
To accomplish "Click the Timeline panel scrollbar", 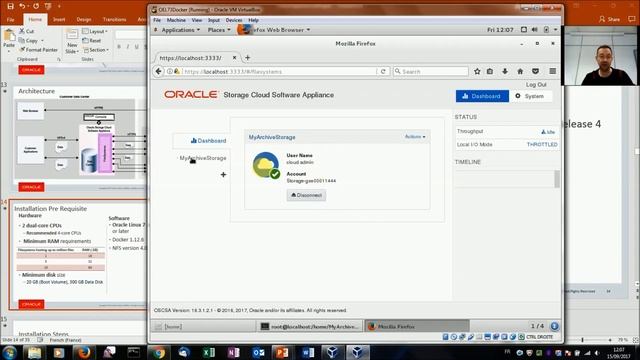I will pos(557,179).
